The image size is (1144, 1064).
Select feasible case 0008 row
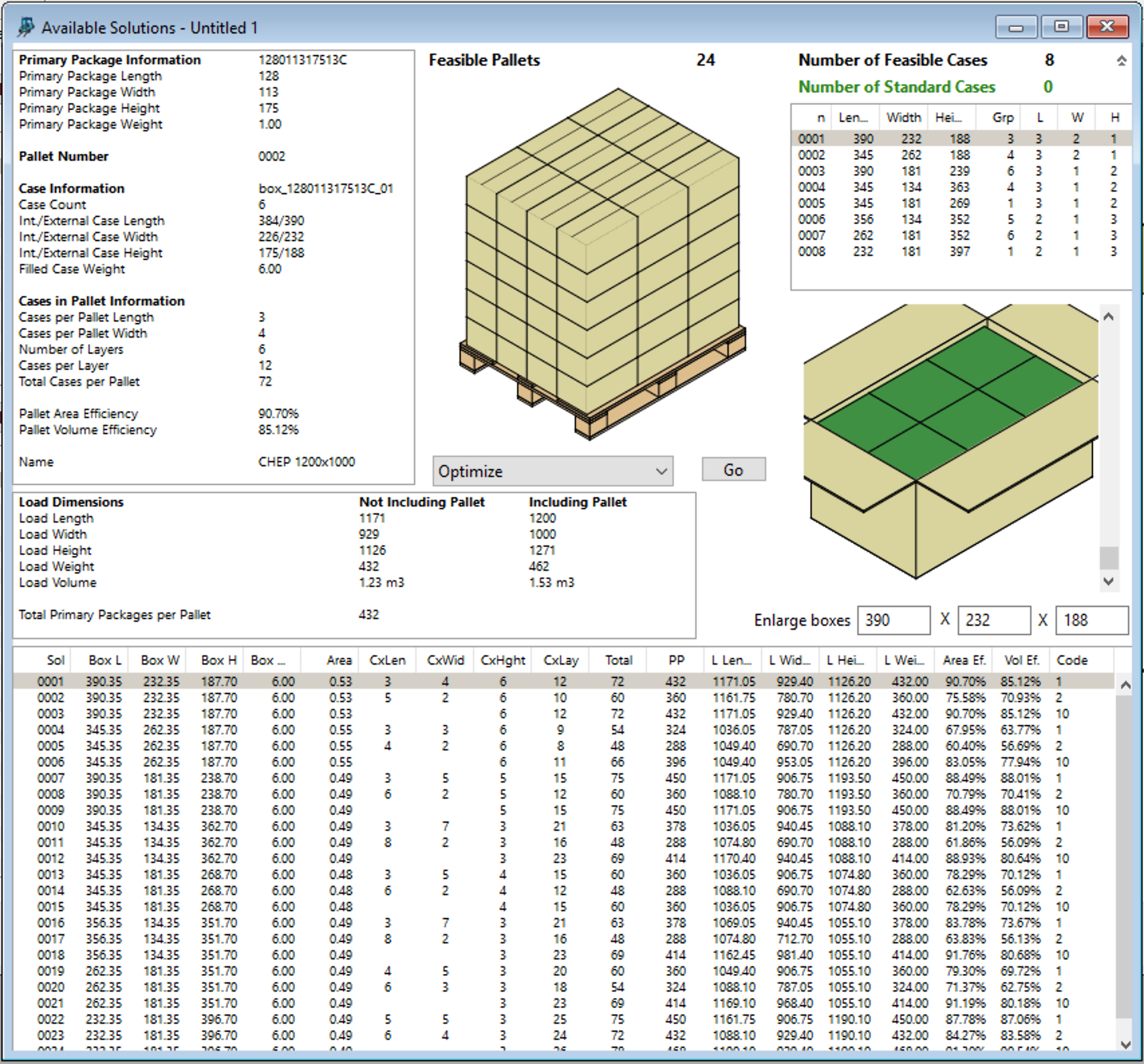pos(961,251)
